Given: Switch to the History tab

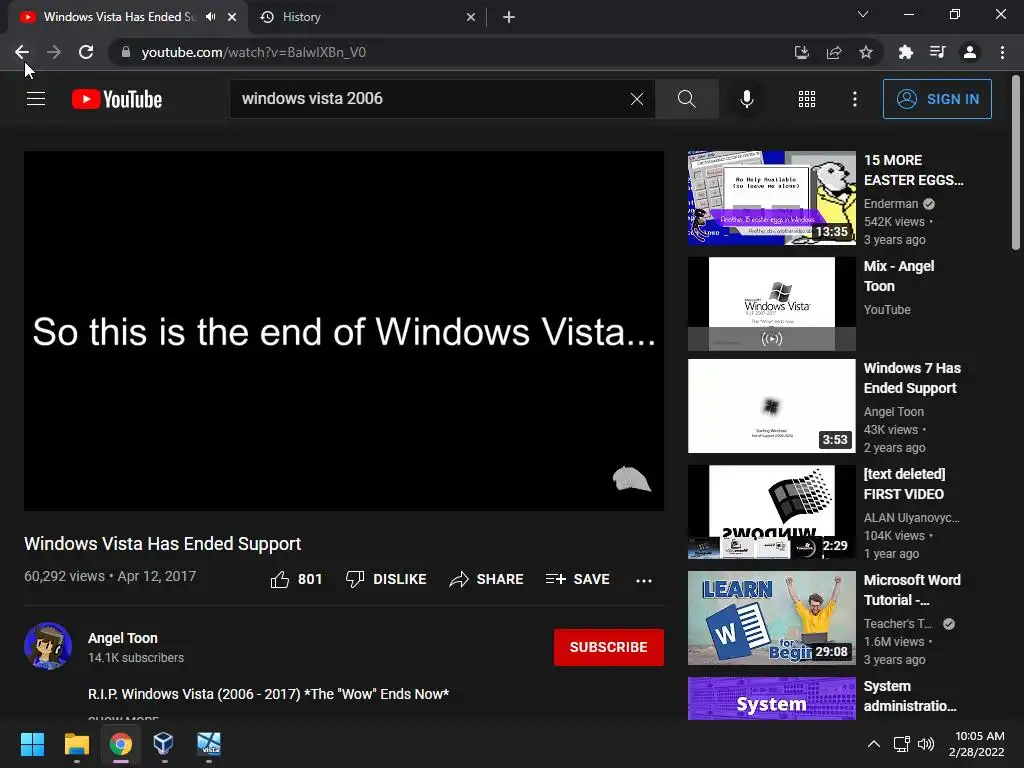Looking at the screenshot, I should coord(368,17).
